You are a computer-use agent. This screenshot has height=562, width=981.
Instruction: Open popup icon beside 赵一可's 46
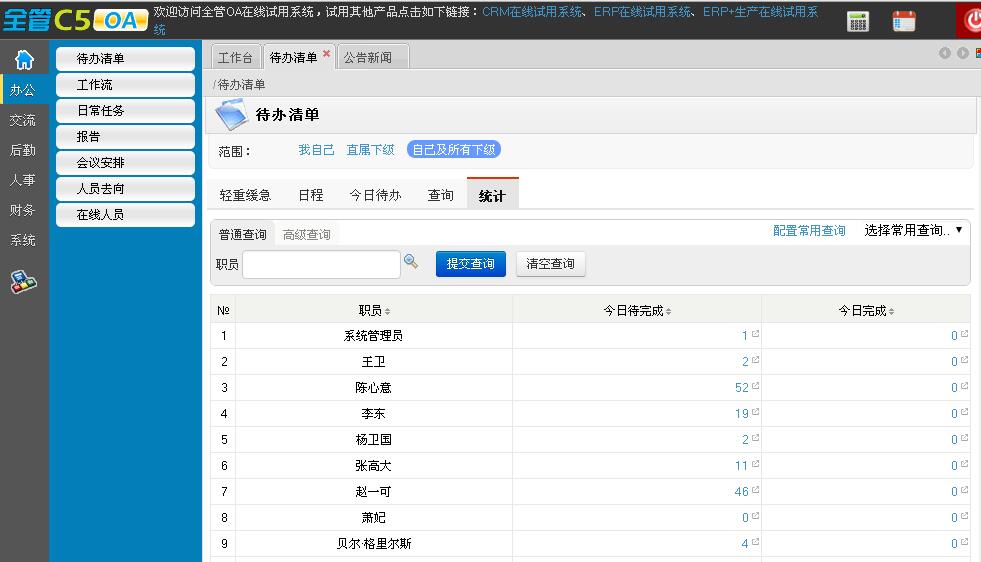pyautogui.click(x=756, y=489)
